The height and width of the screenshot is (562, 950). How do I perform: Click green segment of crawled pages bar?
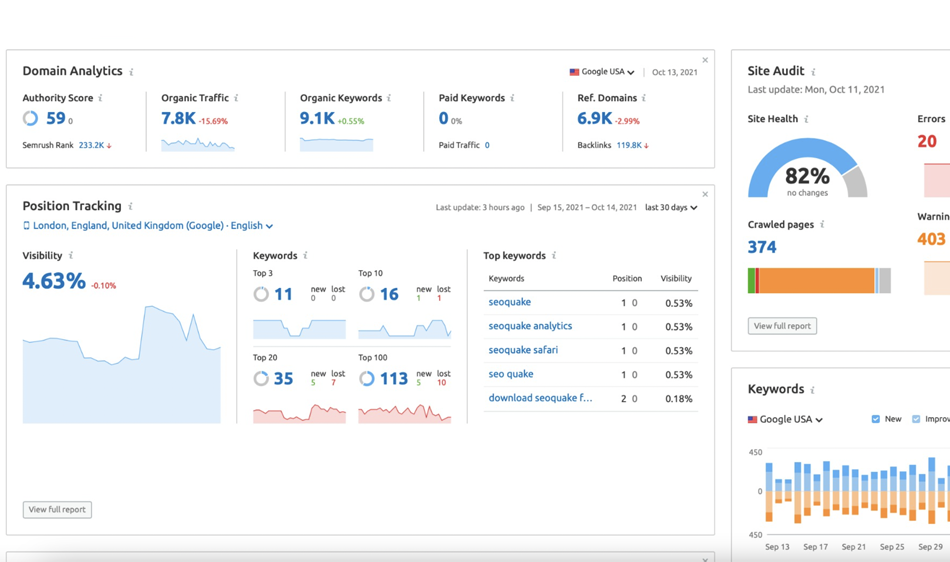click(x=751, y=281)
